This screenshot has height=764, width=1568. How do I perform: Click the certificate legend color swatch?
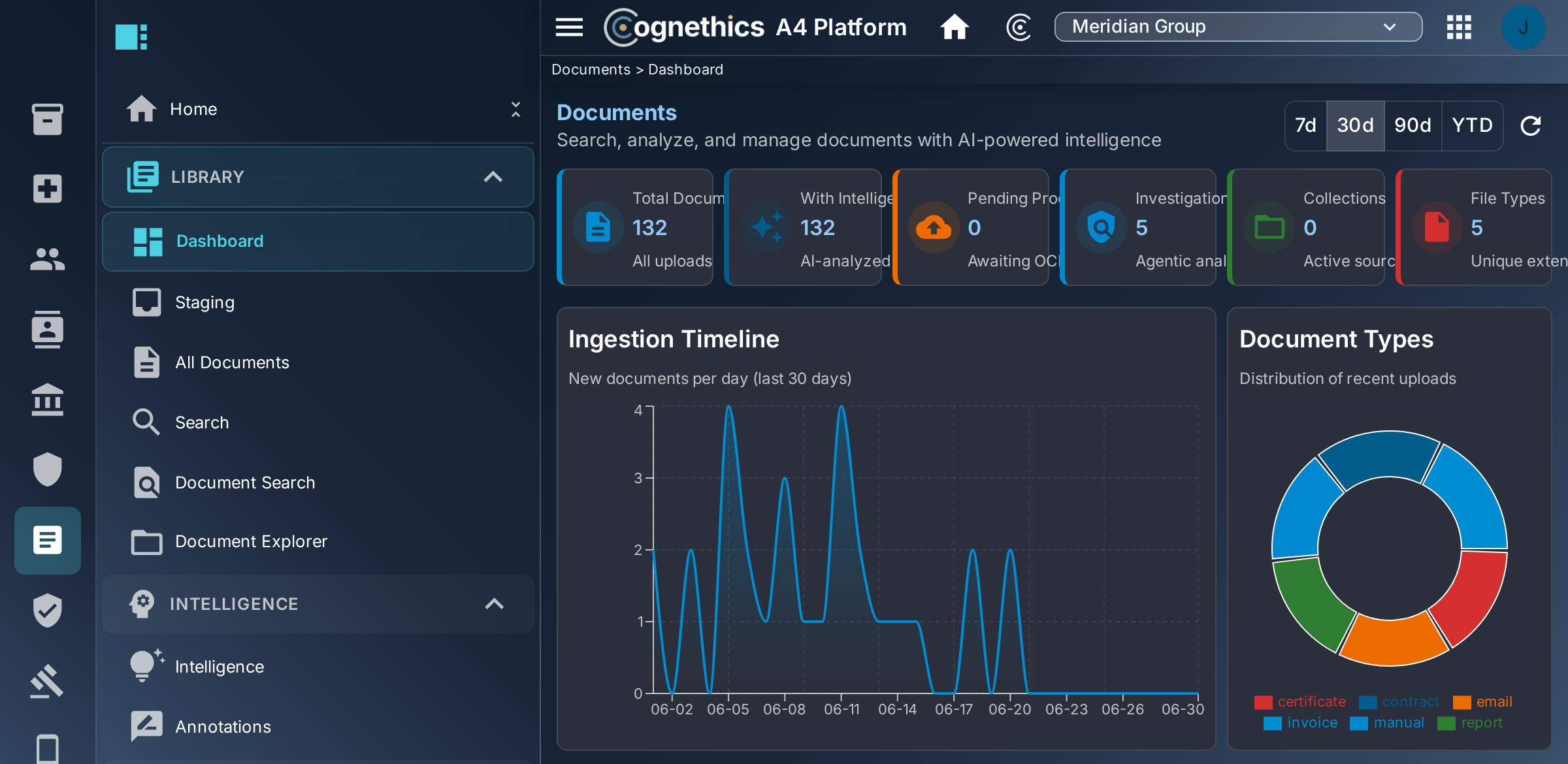(1263, 702)
